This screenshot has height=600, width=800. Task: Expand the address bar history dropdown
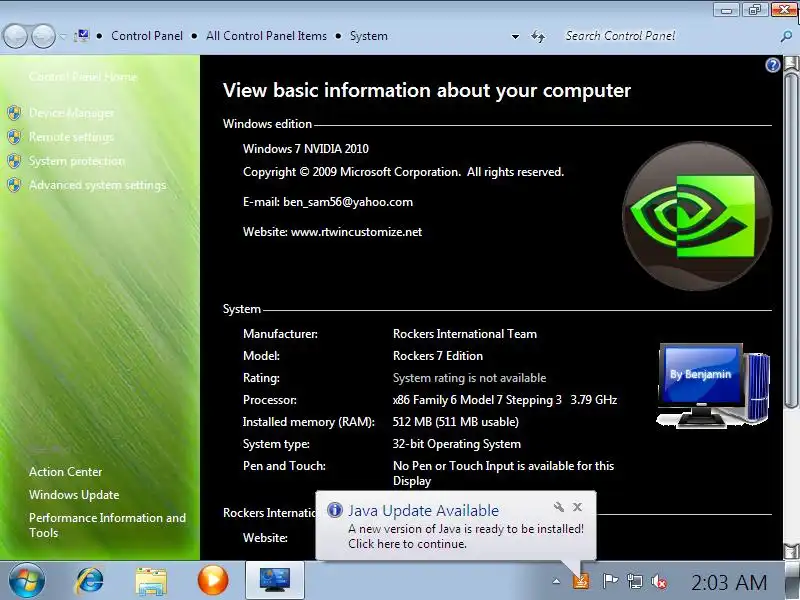[515, 36]
